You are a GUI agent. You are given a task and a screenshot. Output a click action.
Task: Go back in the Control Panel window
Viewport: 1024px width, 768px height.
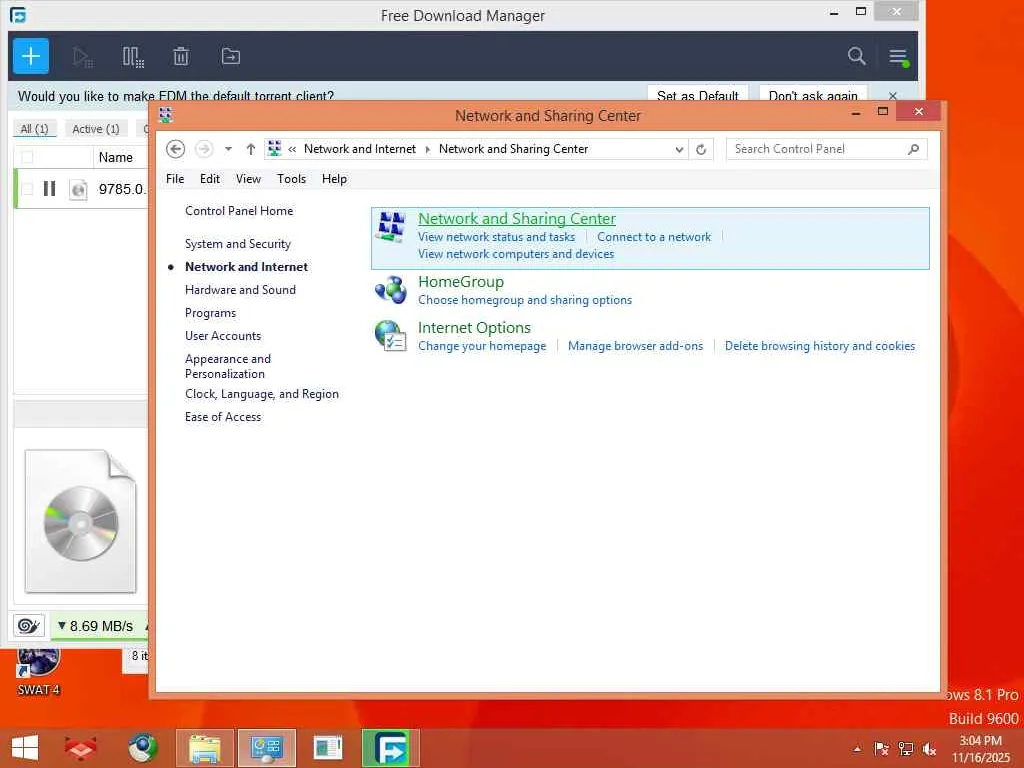pos(175,149)
